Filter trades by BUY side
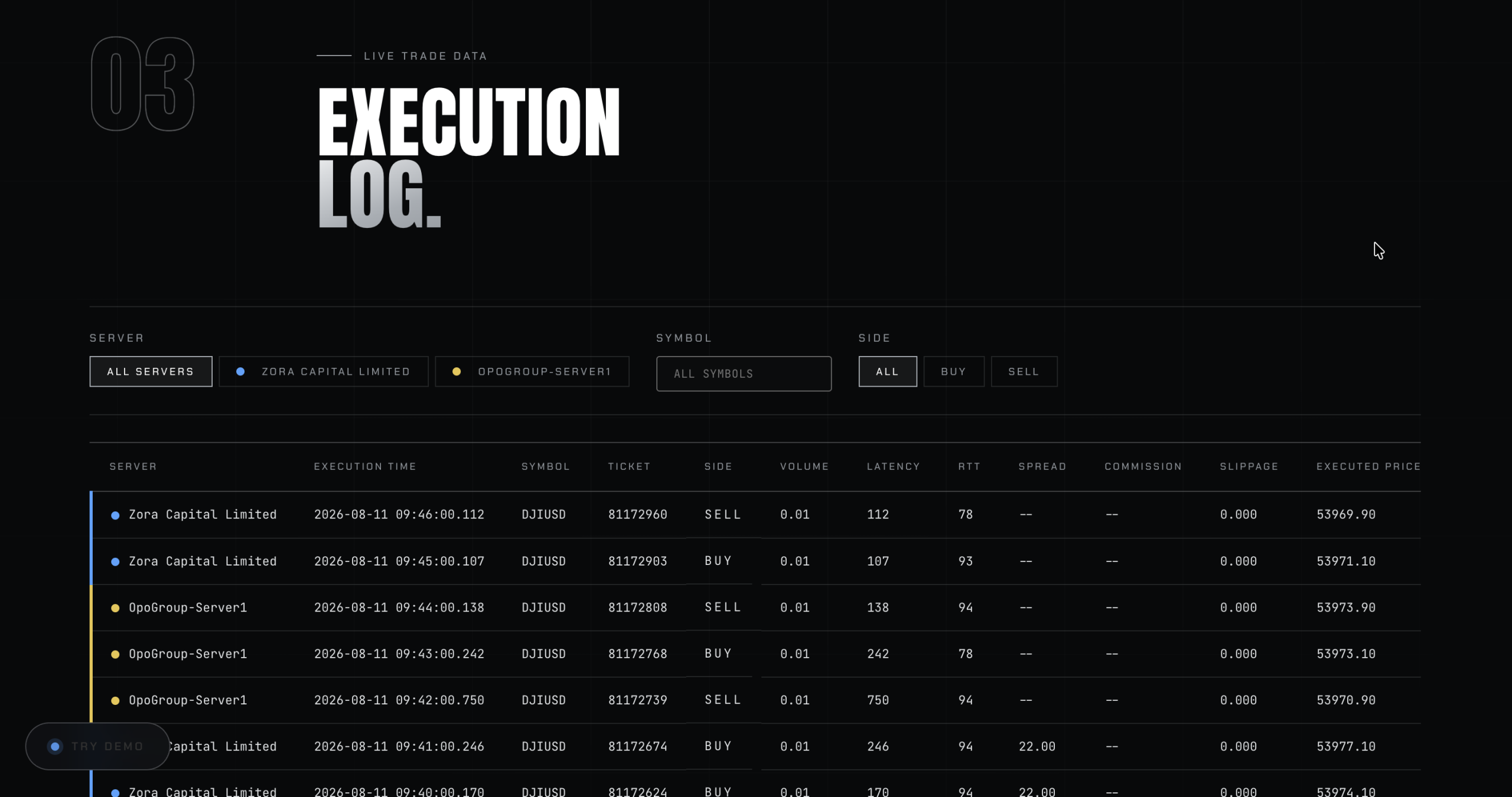The height and width of the screenshot is (797, 1512). 954,371
